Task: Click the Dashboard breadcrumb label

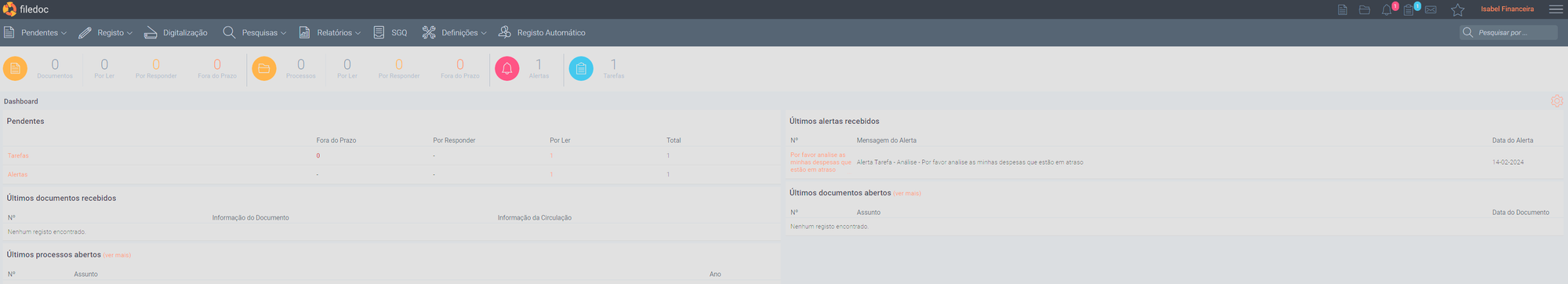Action: tap(21, 101)
